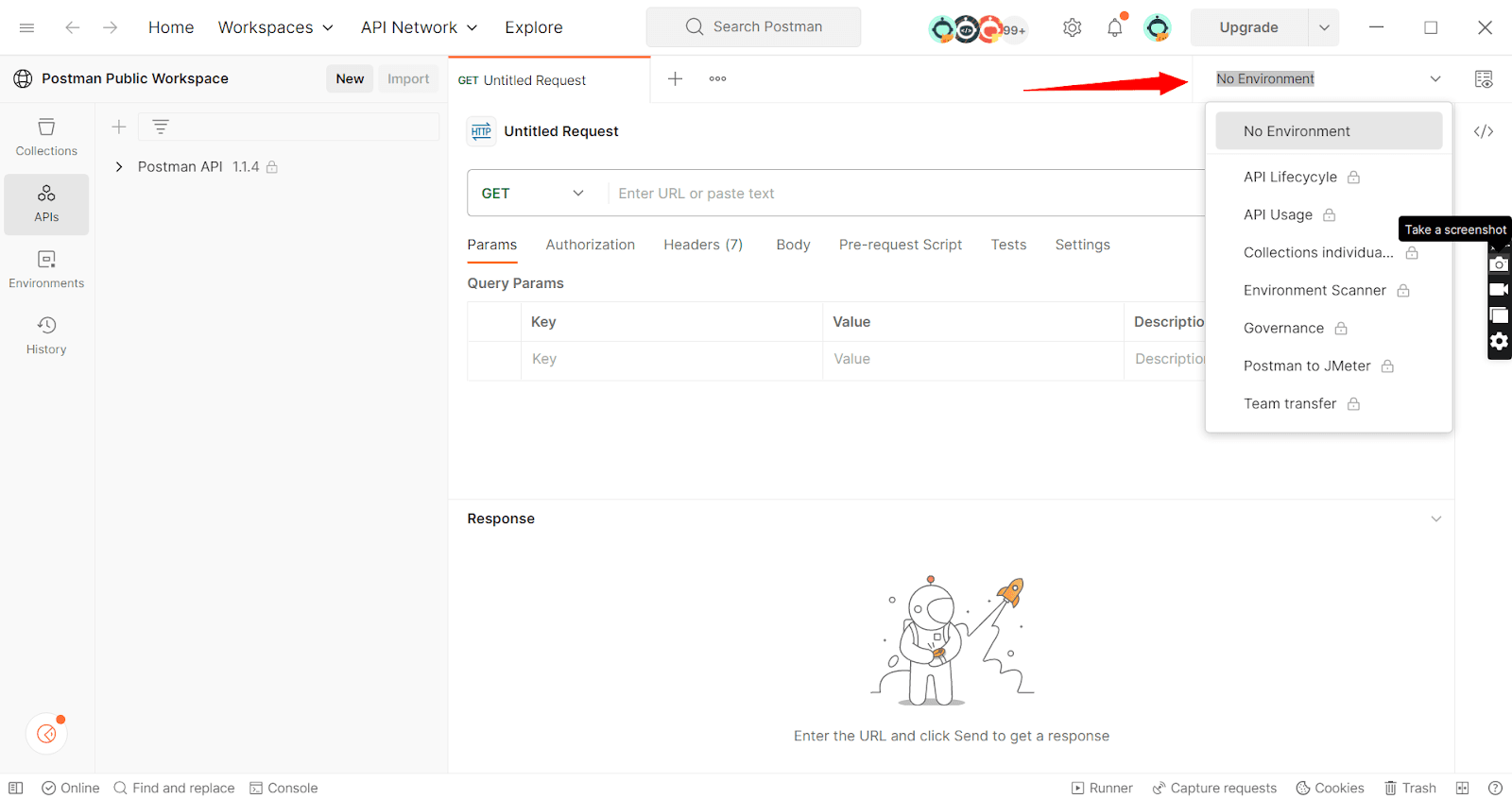Open Find and replace
The height and width of the screenshot is (799, 1512).
click(174, 788)
